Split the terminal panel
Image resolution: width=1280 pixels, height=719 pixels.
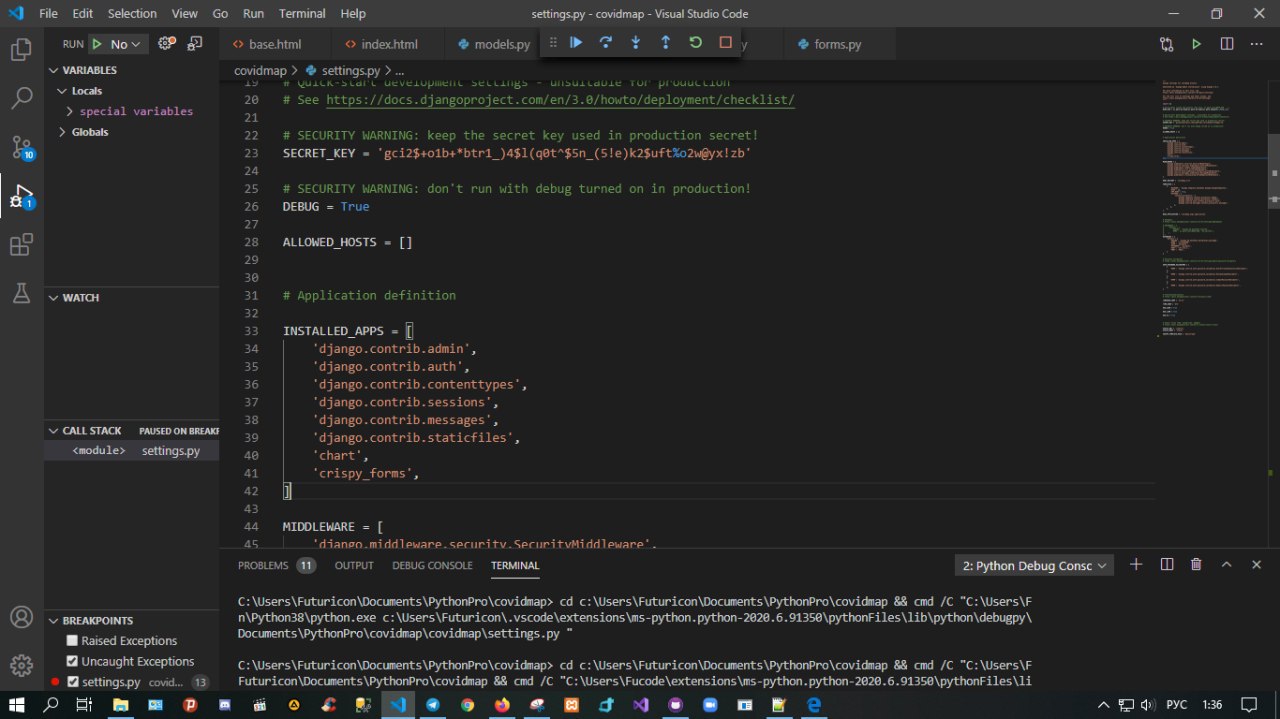point(1166,565)
